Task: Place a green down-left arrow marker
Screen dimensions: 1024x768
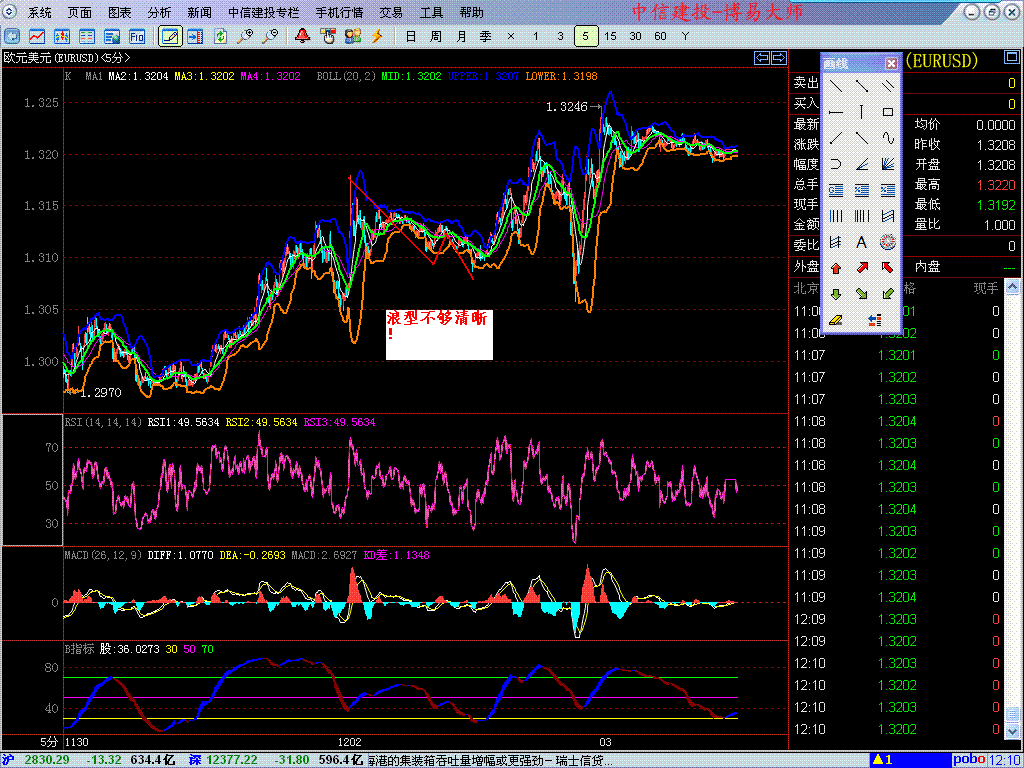Action: 887,294
